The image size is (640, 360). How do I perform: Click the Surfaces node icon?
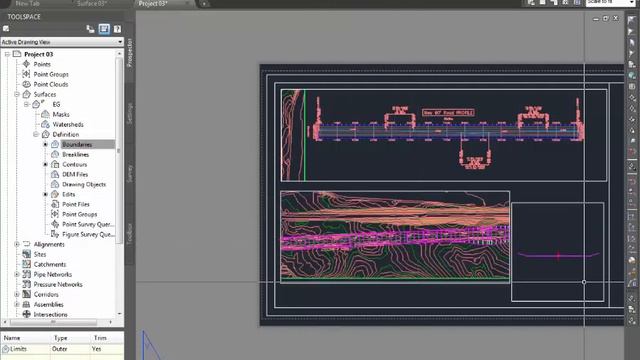pyautogui.click(x=27, y=94)
